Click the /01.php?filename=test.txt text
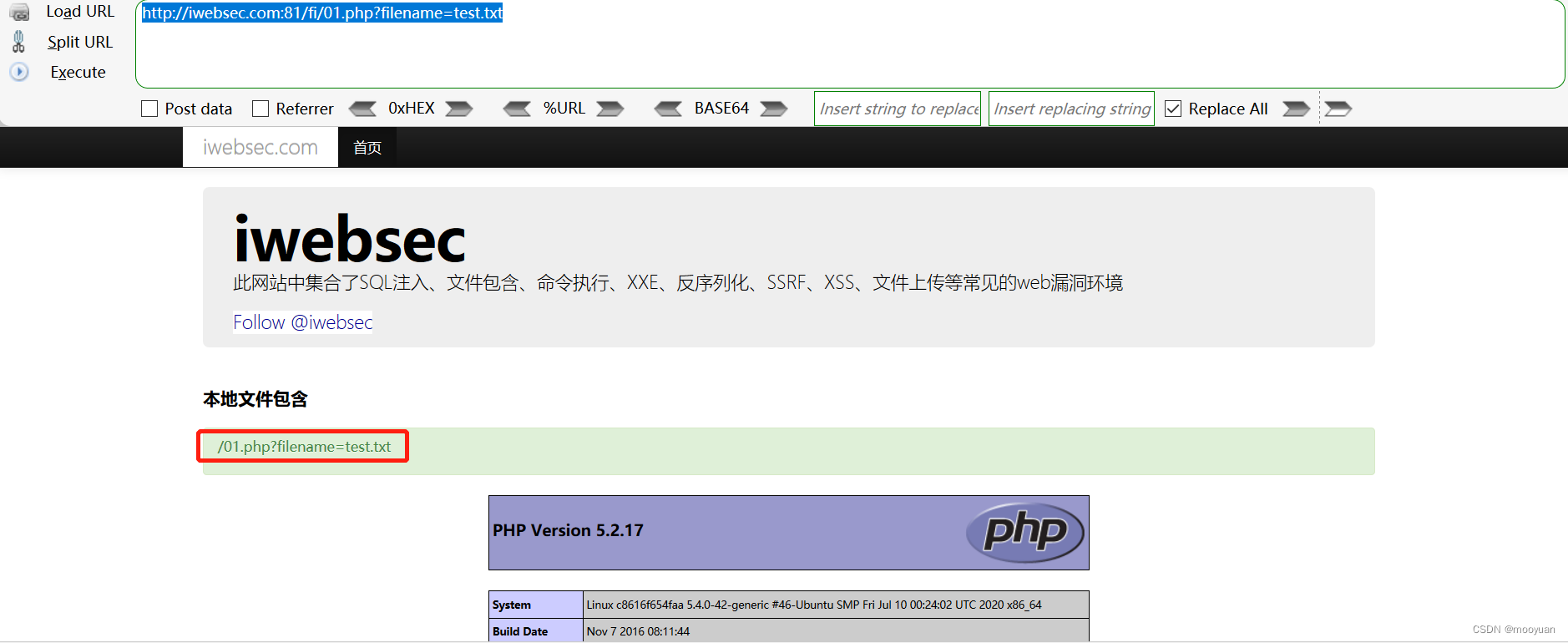 click(x=304, y=447)
